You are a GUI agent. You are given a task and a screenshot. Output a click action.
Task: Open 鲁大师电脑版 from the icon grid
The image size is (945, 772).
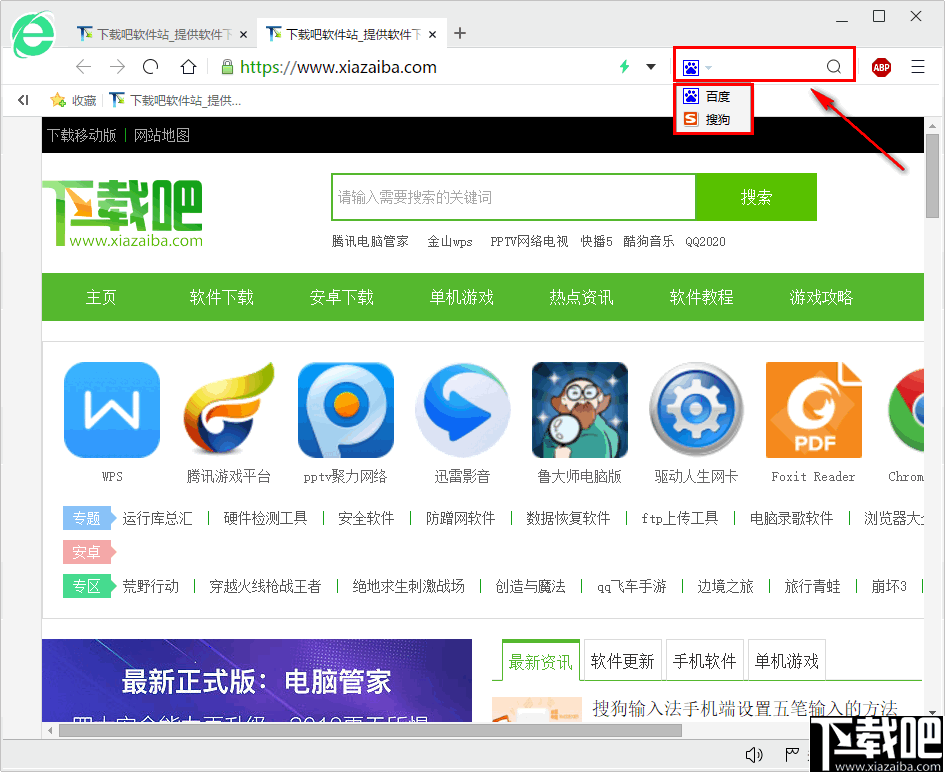pyautogui.click(x=579, y=410)
